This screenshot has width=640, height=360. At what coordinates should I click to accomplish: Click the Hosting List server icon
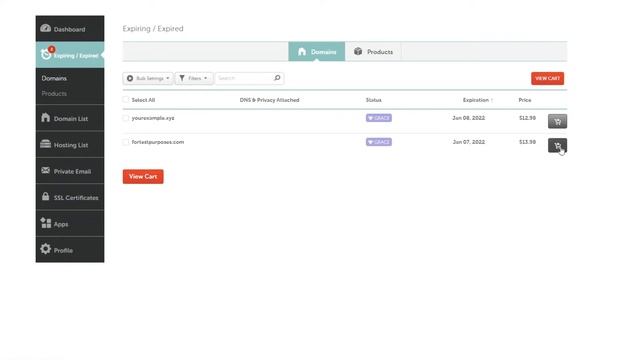coord(46,144)
